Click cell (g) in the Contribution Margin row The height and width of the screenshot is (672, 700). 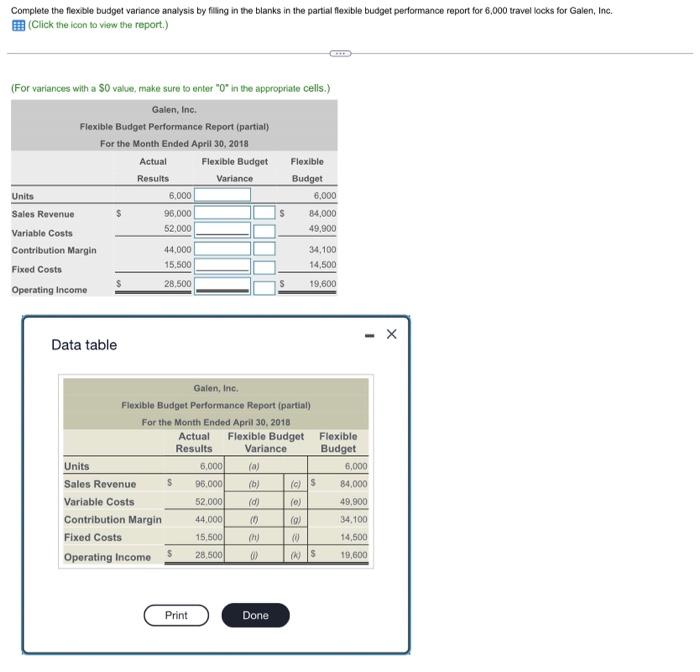pyautogui.click(x=296, y=519)
